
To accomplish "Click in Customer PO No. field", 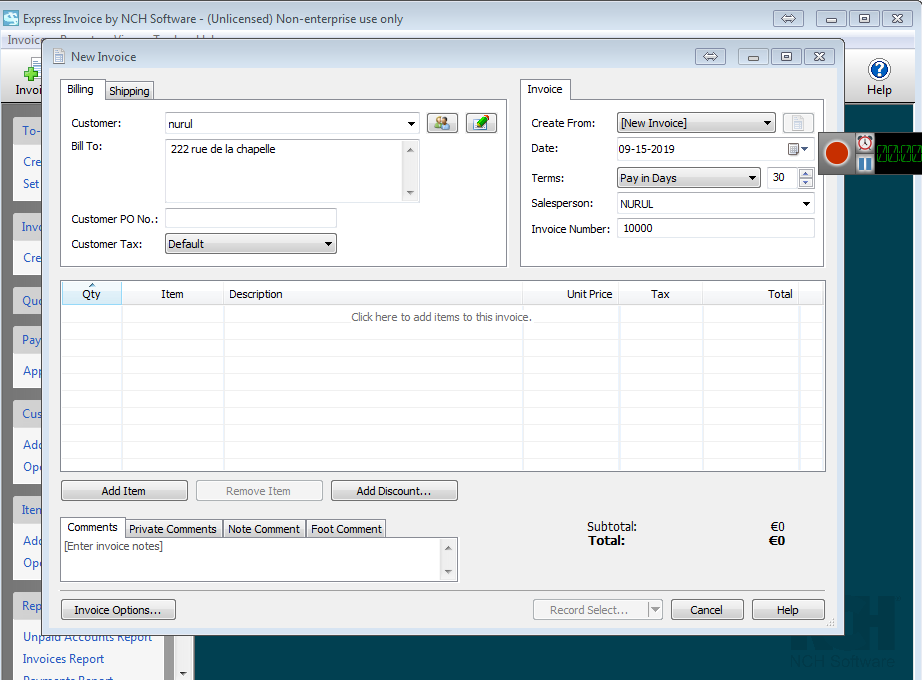I will tap(251, 218).
